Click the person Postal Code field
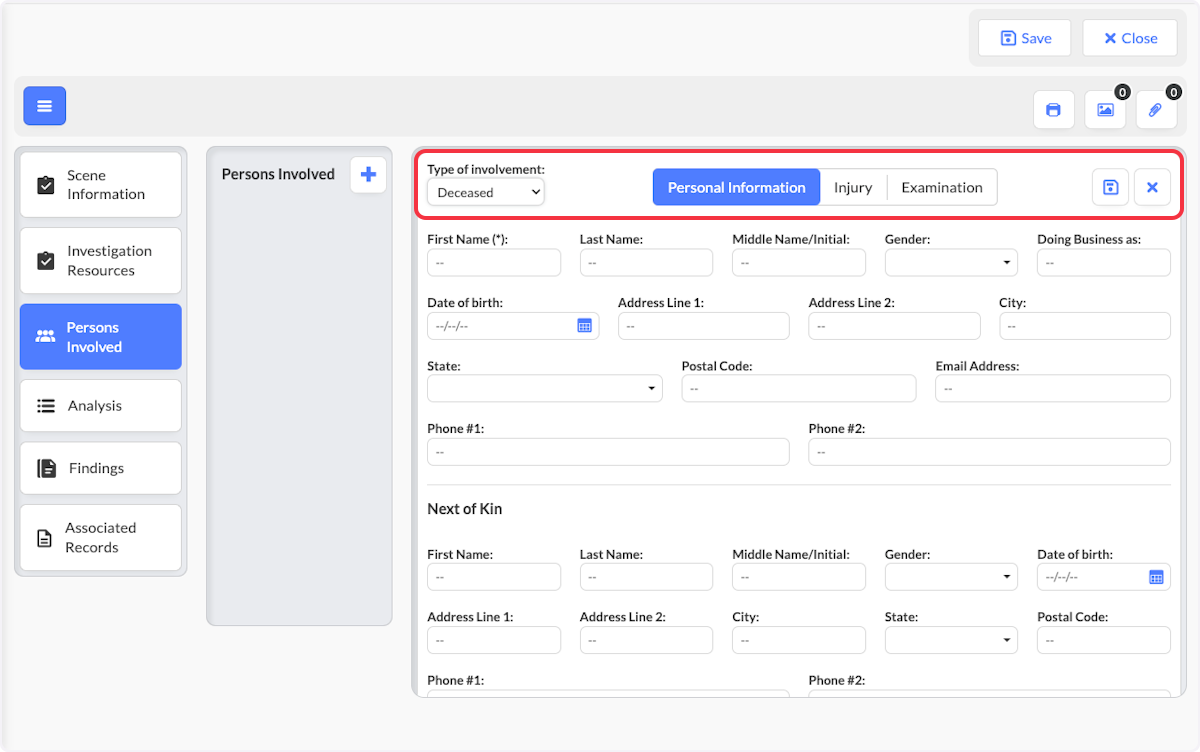 tap(799, 388)
